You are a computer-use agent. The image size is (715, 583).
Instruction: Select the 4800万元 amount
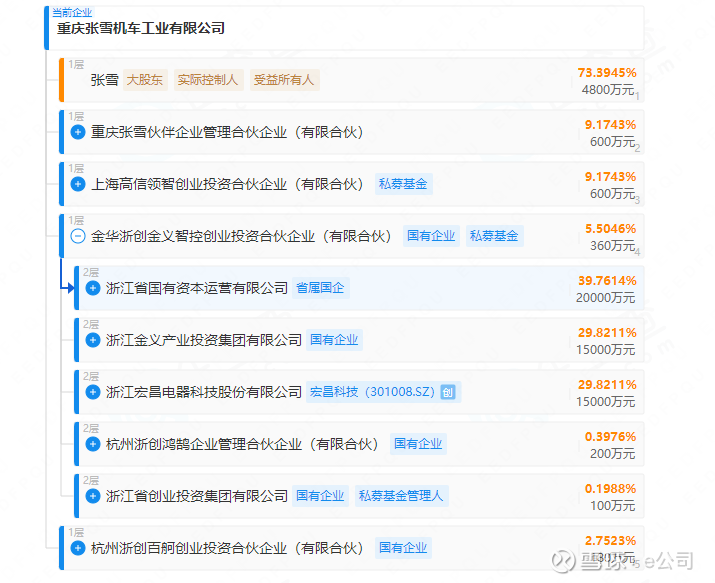pyautogui.click(x=608, y=90)
